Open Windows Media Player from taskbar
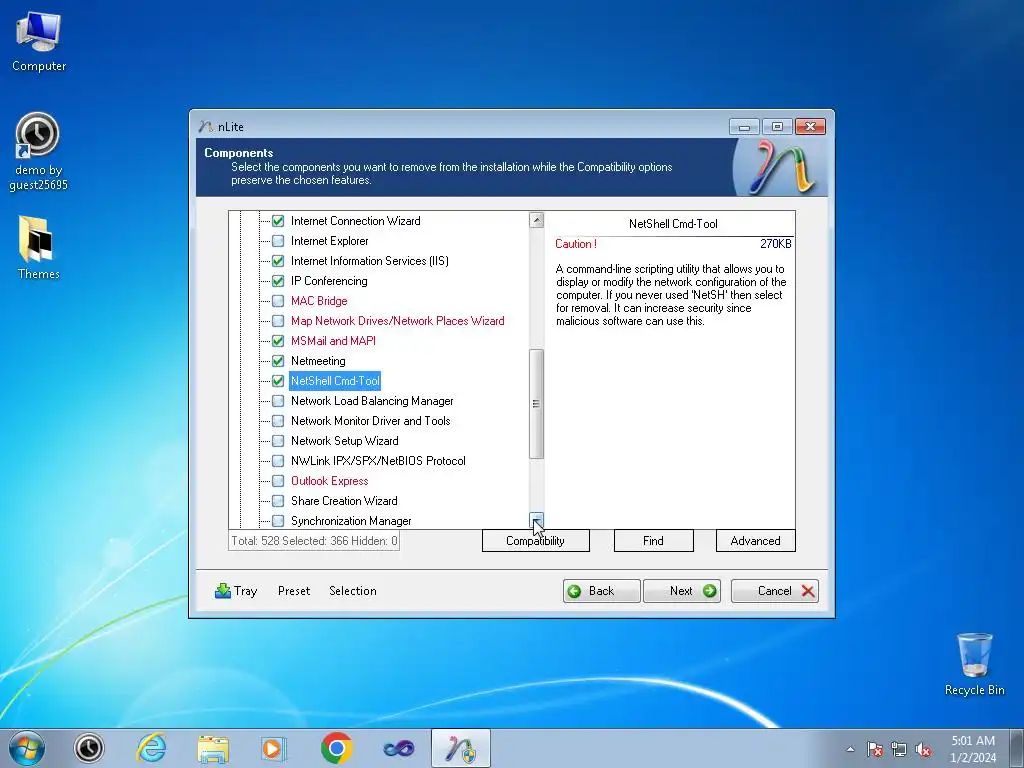 (274, 748)
